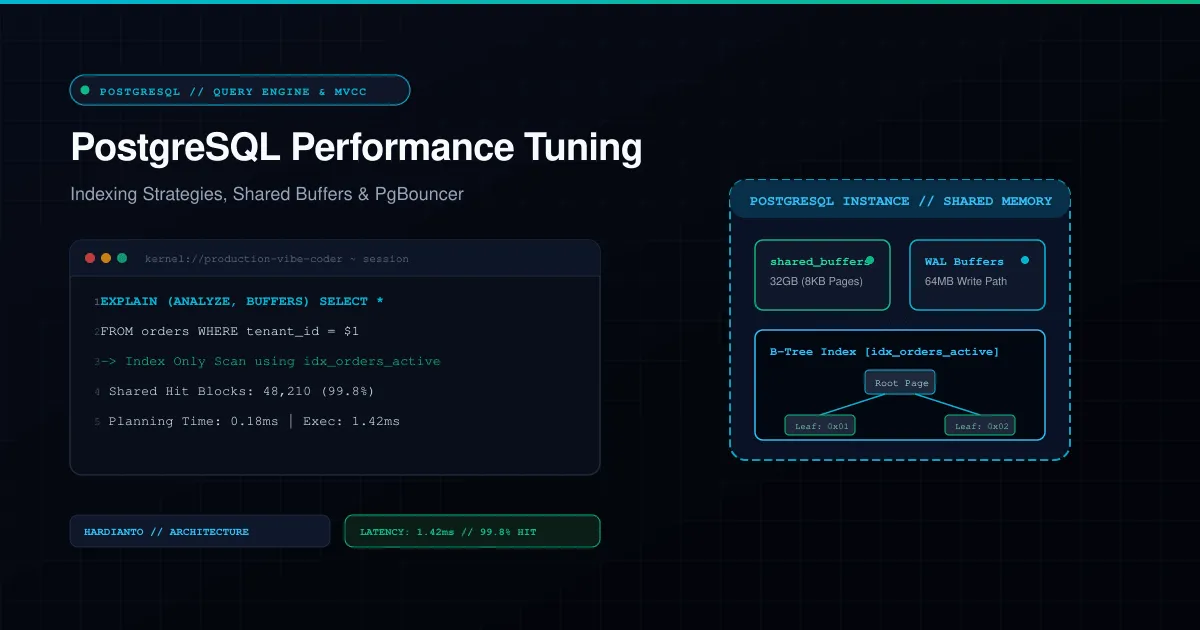Click the 'Leaf: 0x01' node
The height and width of the screenshot is (630, 1200).
tap(820, 425)
